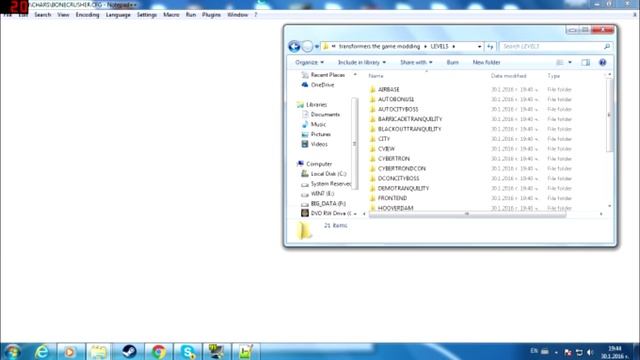
Task: Click volume icon in system tray
Action: pos(590,352)
